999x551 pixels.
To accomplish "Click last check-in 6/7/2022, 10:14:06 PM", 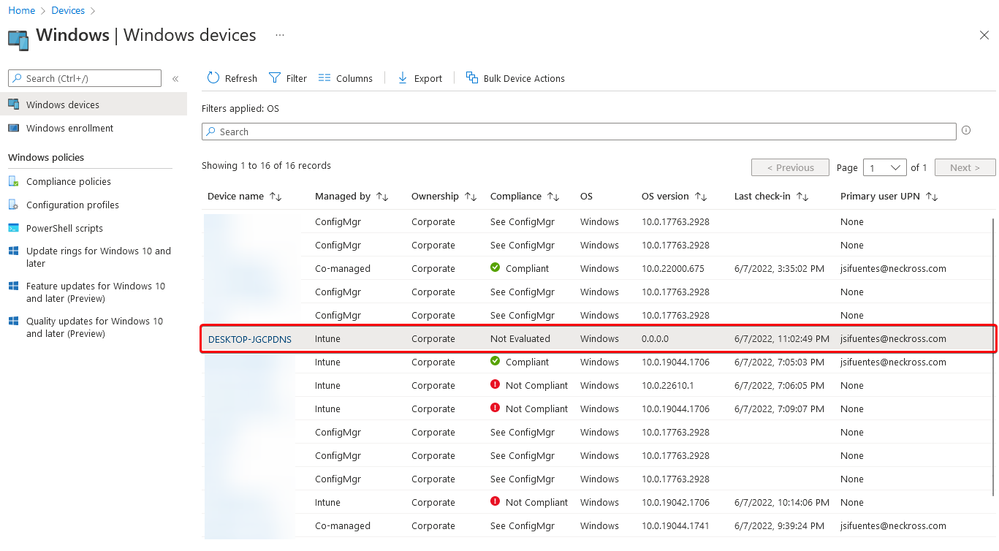I will [x=782, y=503].
